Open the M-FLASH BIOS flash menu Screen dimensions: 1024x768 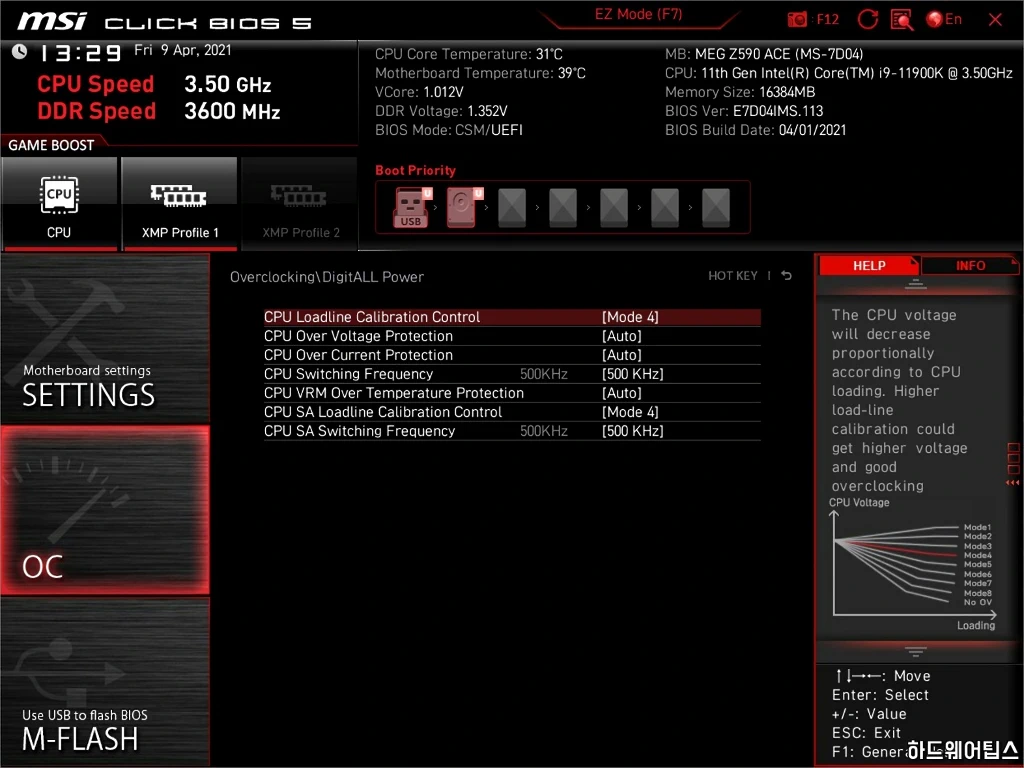[105, 682]
